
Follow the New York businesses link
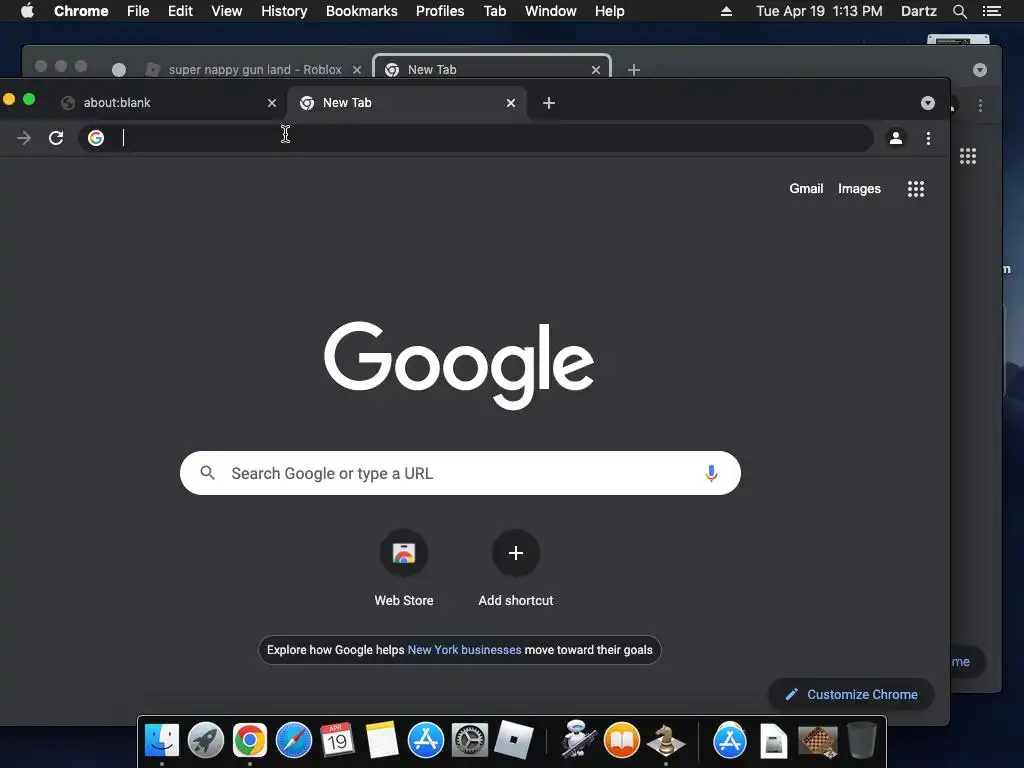pos(464,650)
